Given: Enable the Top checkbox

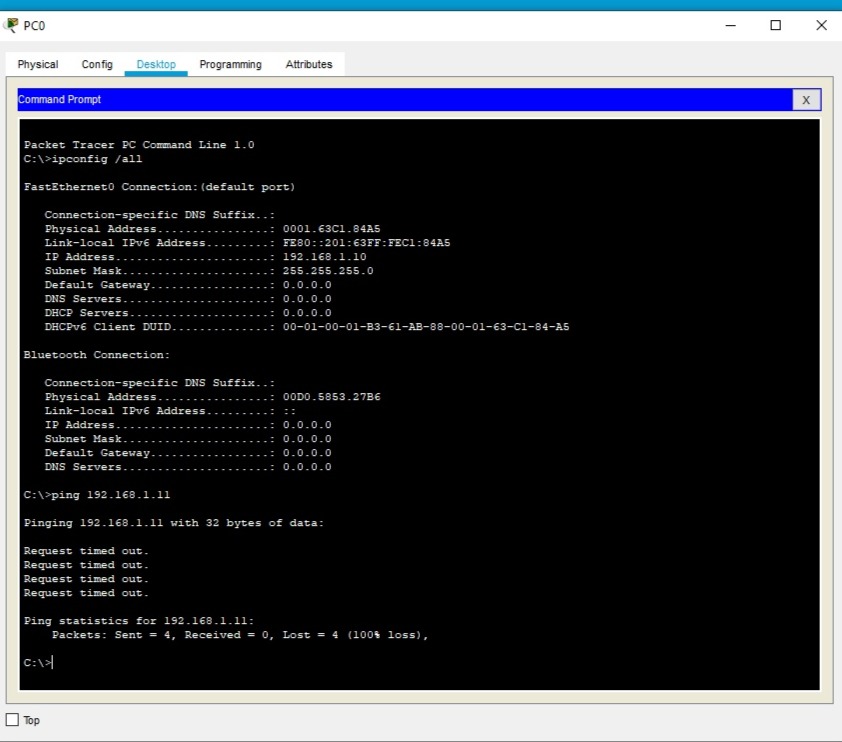Looking at the screenshot, I should [x=12, y=720].
